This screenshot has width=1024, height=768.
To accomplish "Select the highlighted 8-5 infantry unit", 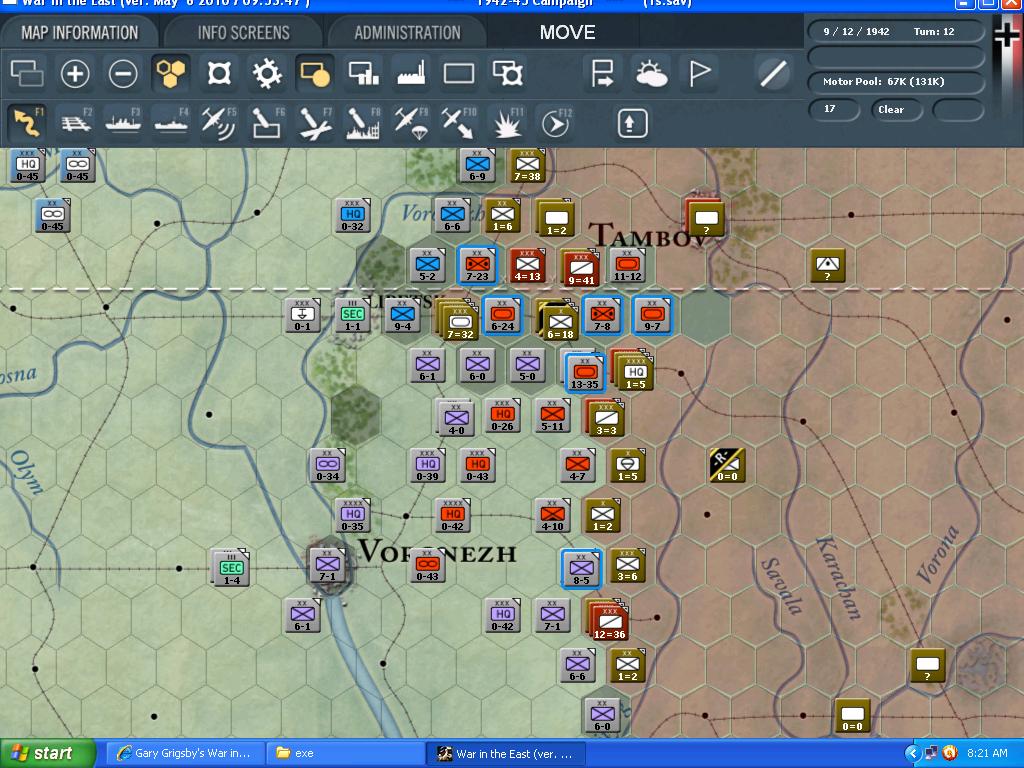I will pos(581,568).
